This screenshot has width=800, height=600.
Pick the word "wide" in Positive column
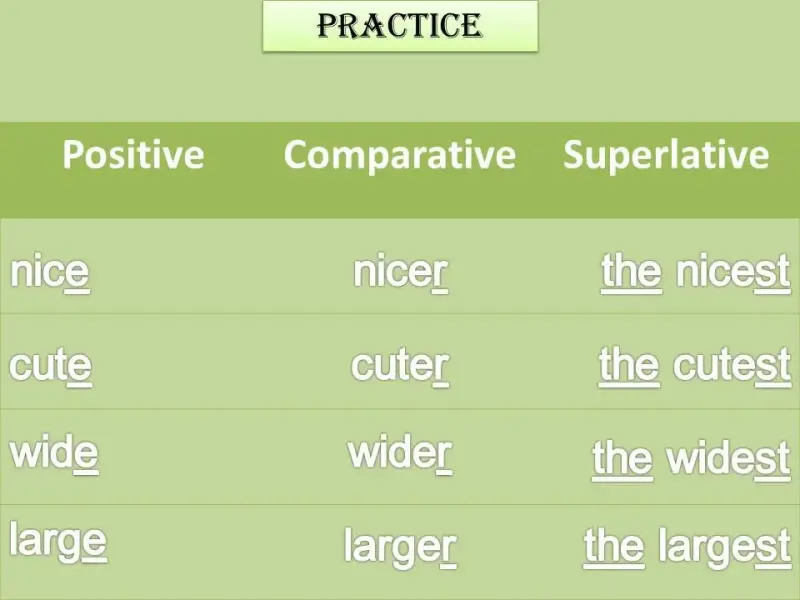pyautogui.click(x=54, y=455)
